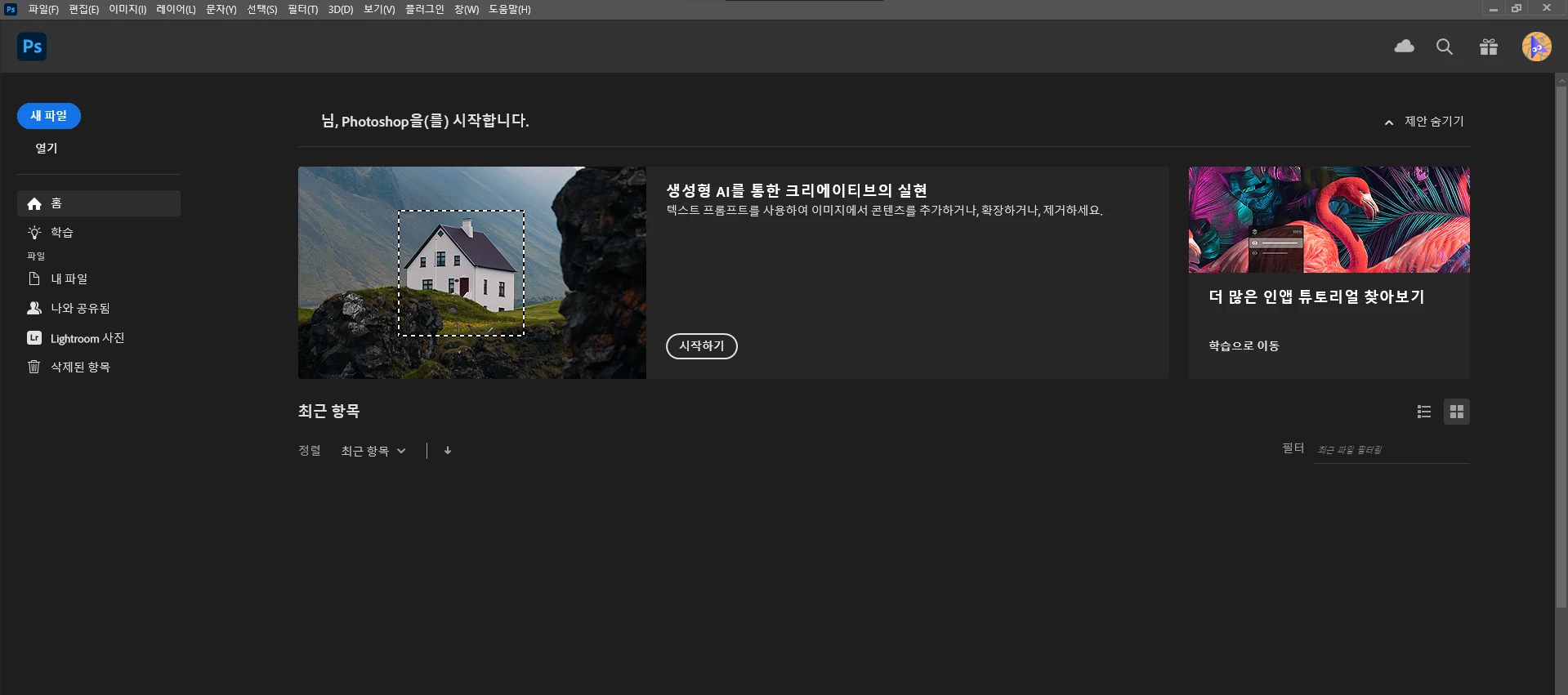The height and width of the screenshot is (695, 1568).
Task: Open the 파일(F) menu
Action: [x=43, y=9]
